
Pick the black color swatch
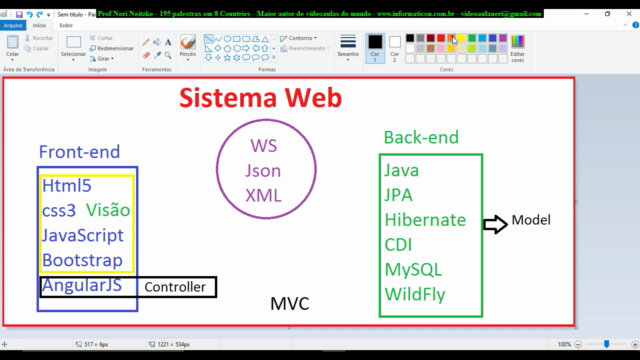[x=410, y=38]
